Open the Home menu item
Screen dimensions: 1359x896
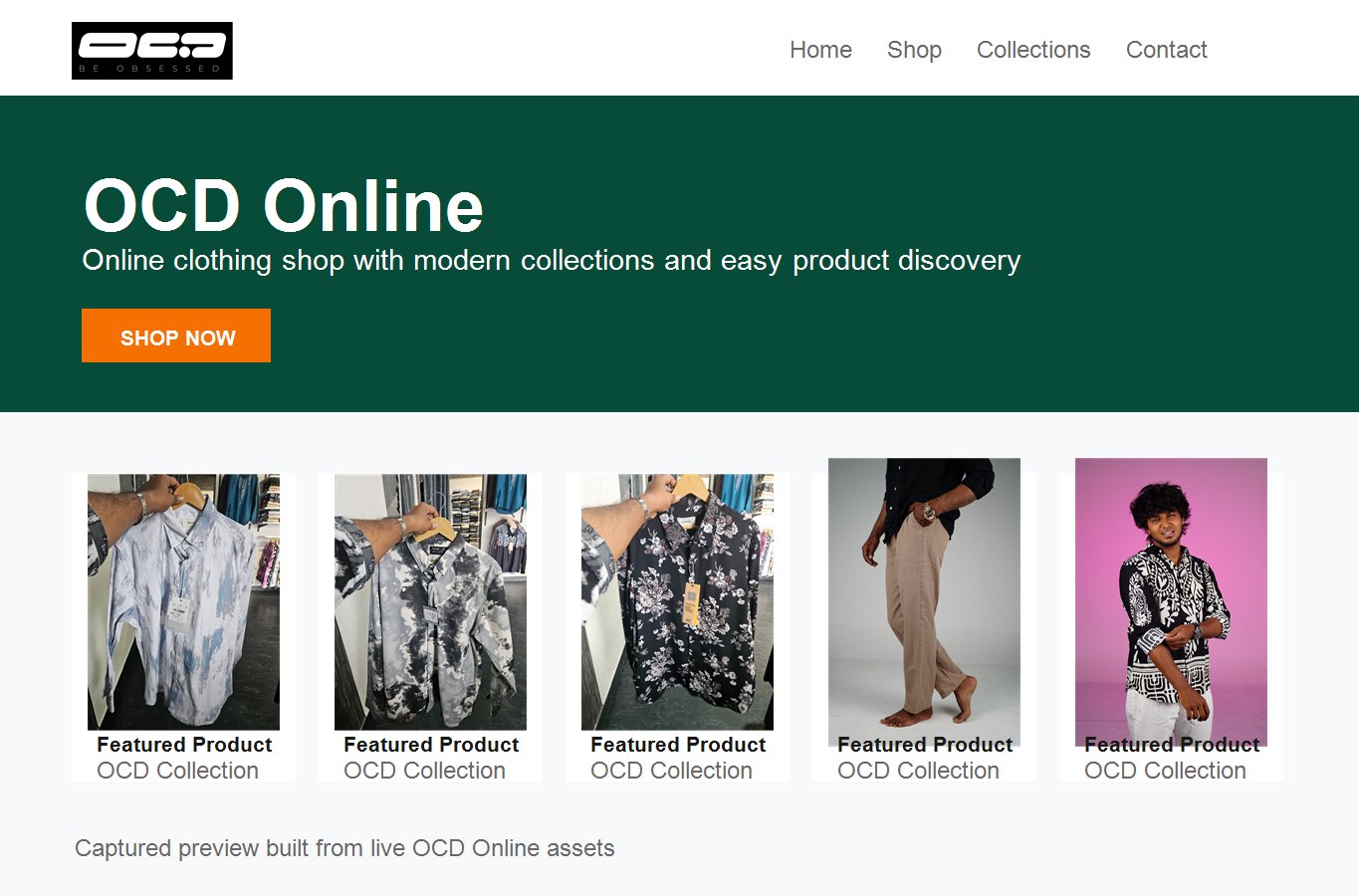[820, 50]
